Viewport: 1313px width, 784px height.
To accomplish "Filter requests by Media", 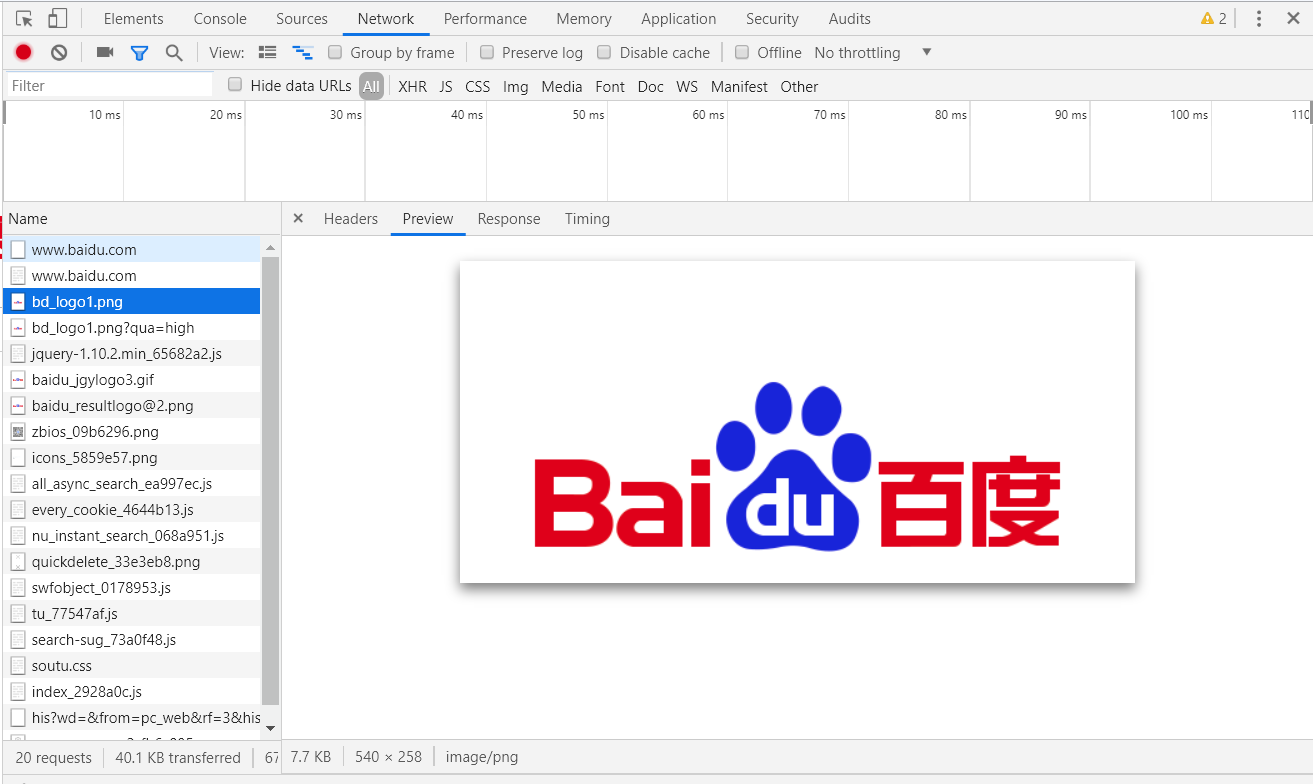I will point(562,86).
